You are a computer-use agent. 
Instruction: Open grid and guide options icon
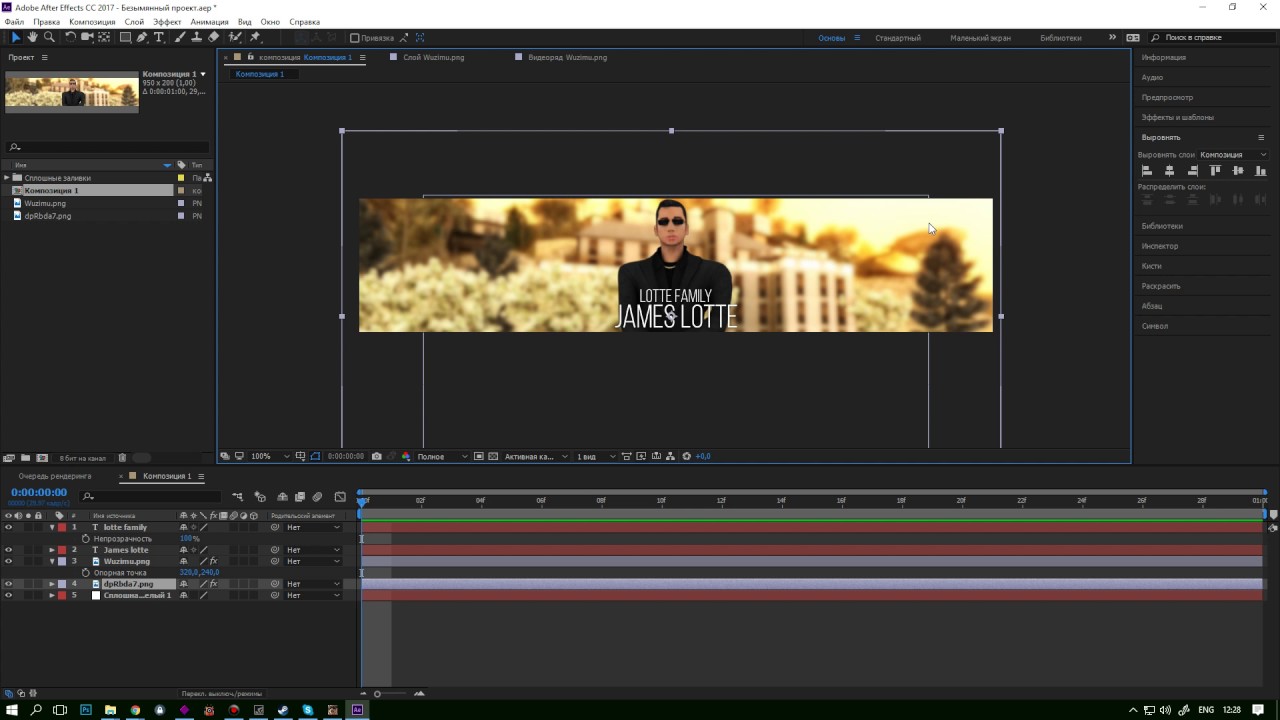pyautogui.click(x=300, y=456)
